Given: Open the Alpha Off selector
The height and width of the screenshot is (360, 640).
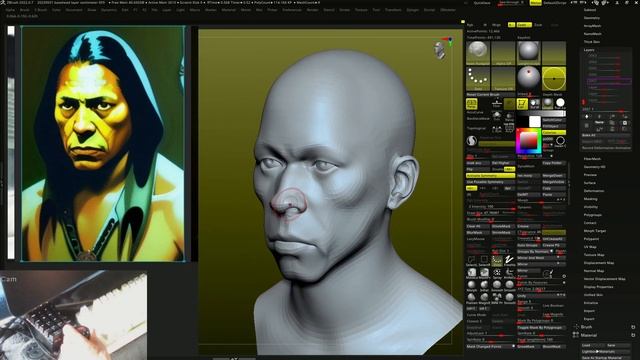Looking at the screenshot, I should point(503,53).
